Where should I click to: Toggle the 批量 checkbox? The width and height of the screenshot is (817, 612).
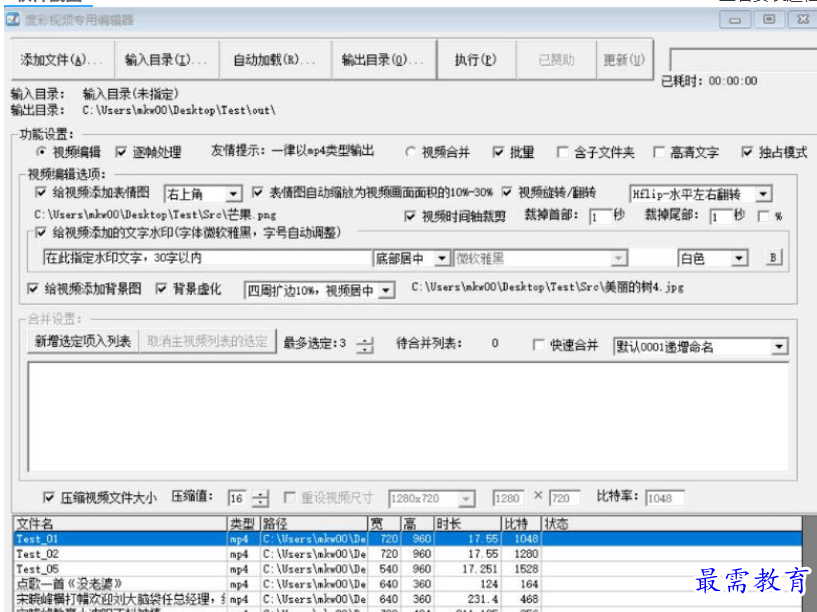(498, 152)
